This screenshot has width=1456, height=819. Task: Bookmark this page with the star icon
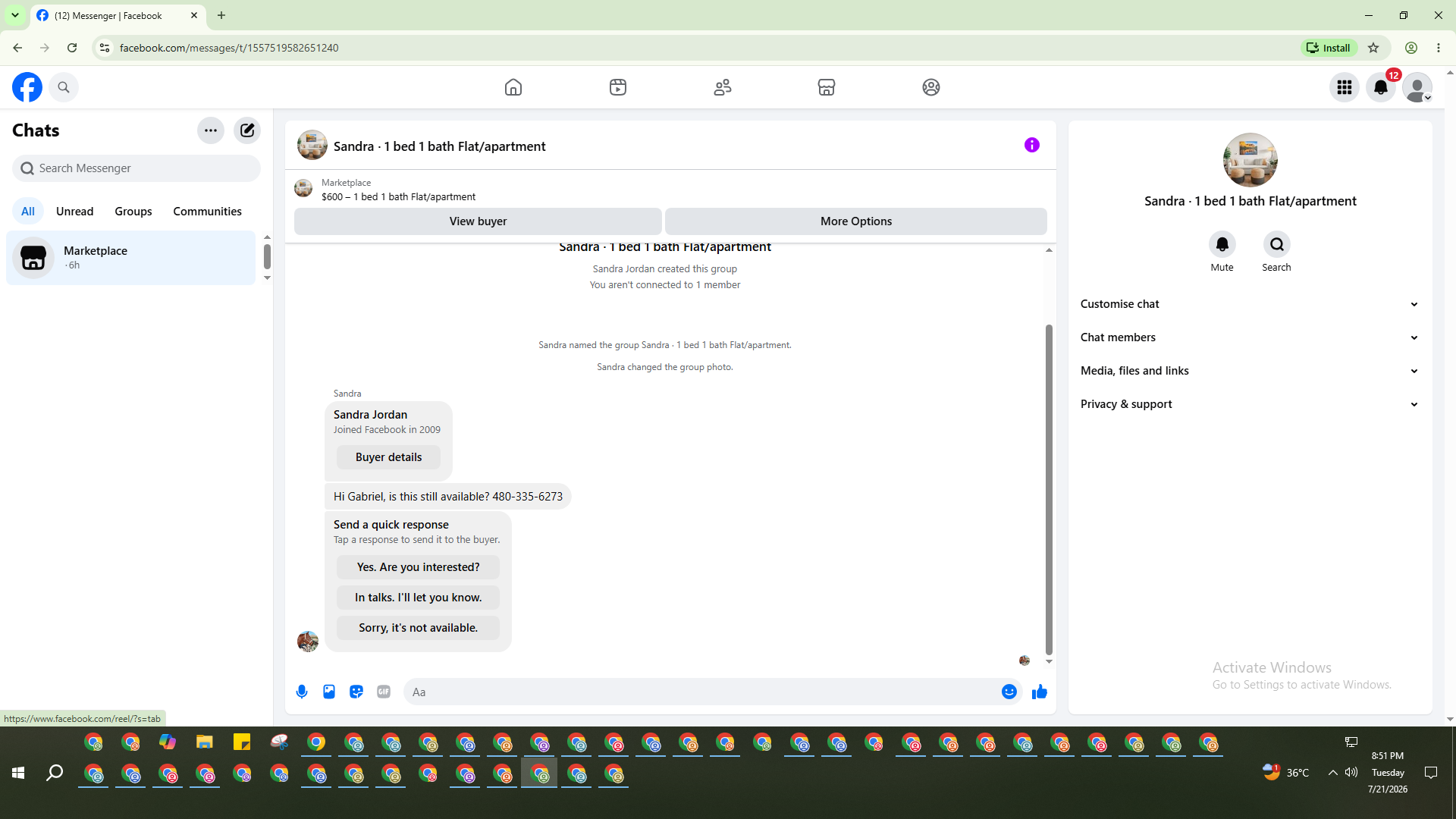click(x=1373, y=48)
